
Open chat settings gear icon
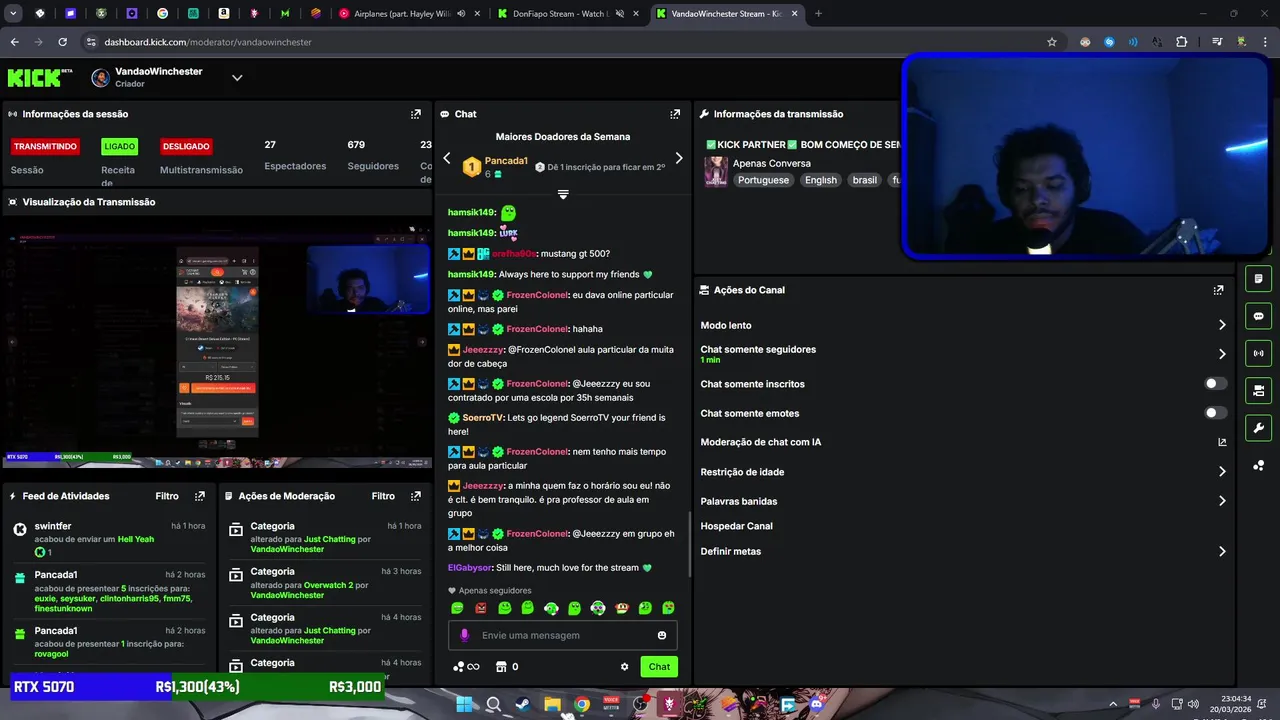click(x=625, y=667)
